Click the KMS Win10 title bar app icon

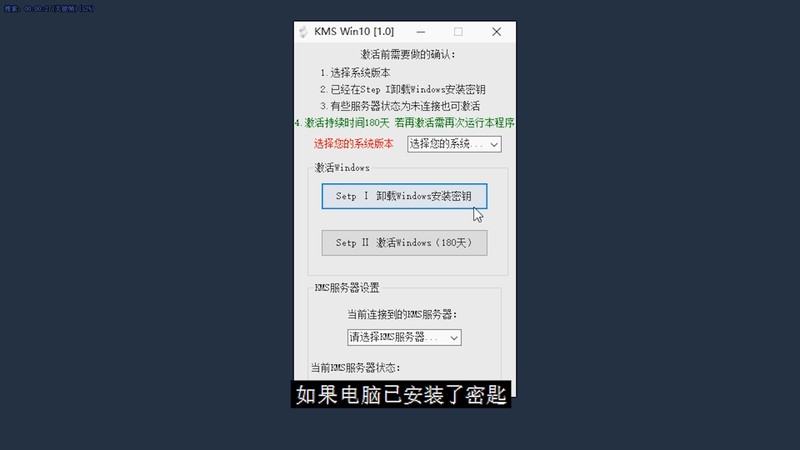[x=303, y=32]
